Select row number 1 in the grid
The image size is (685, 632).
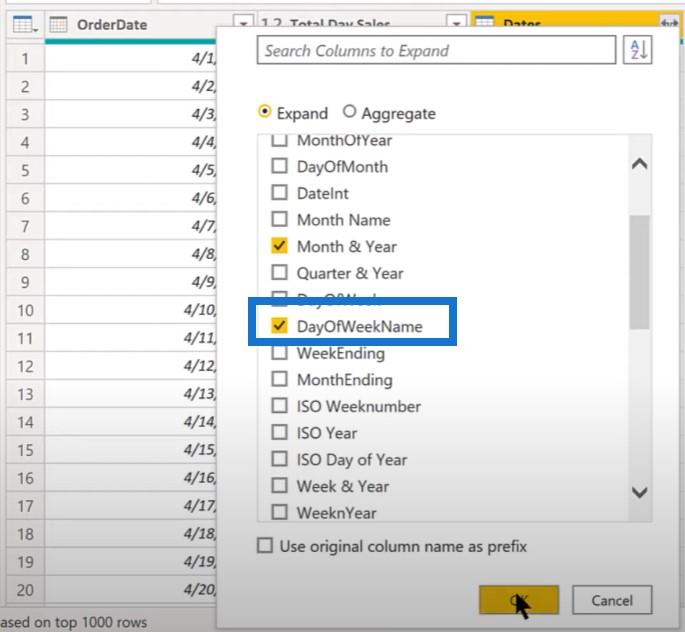pos(25,59)
